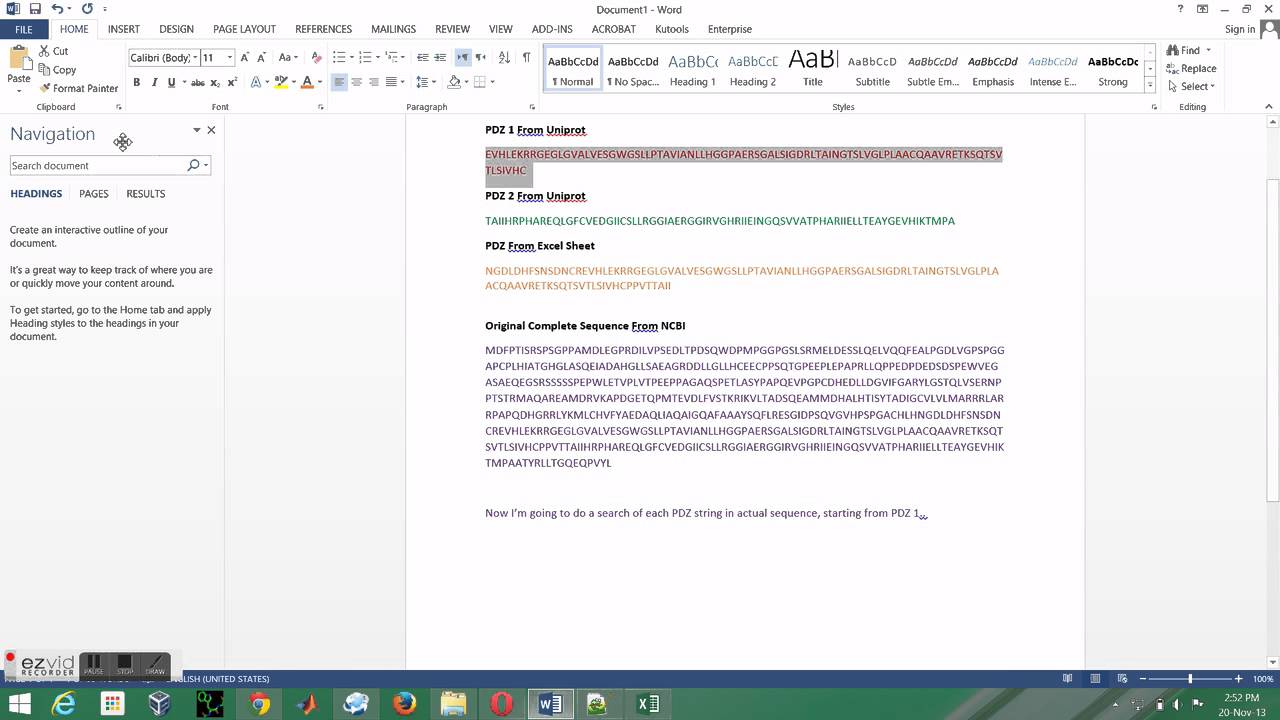Switch to the INSERT tab

point(124,29)
